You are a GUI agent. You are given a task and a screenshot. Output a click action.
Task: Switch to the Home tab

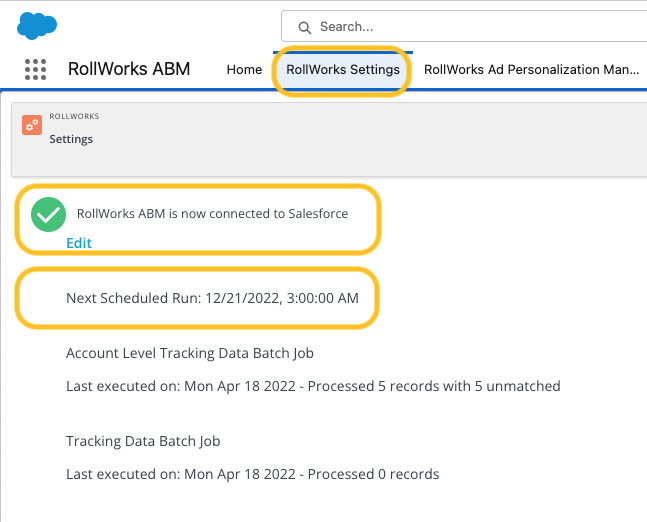(244, 70)
